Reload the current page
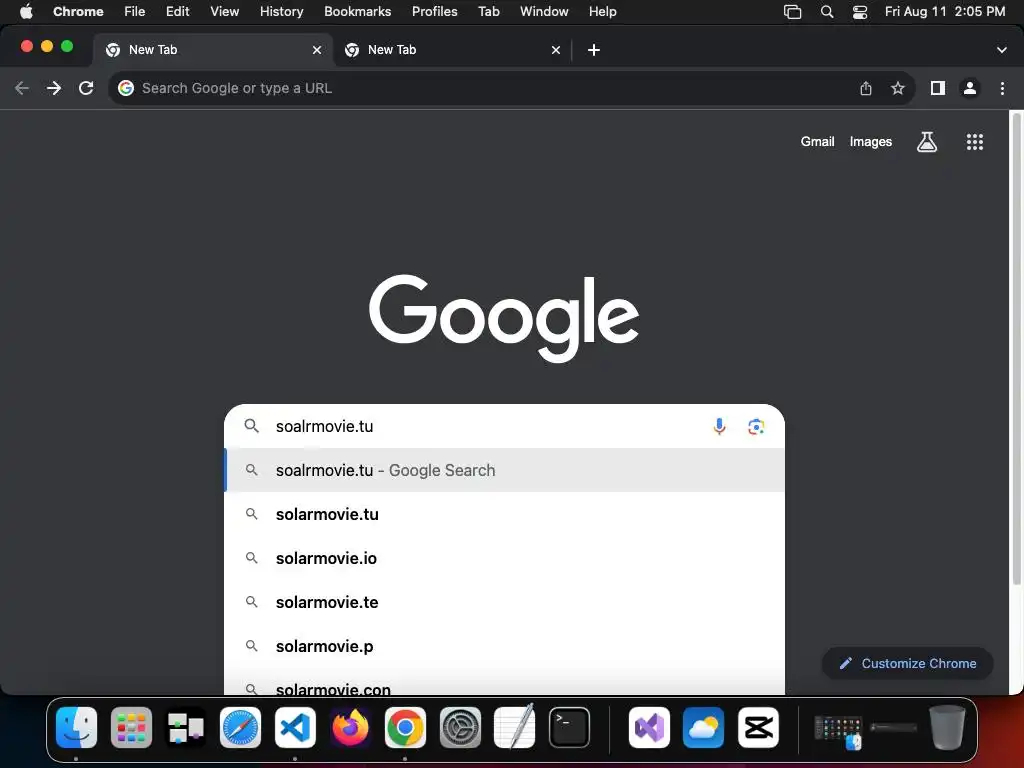The height and width of the screenshot is (768, 1024). 86,88
